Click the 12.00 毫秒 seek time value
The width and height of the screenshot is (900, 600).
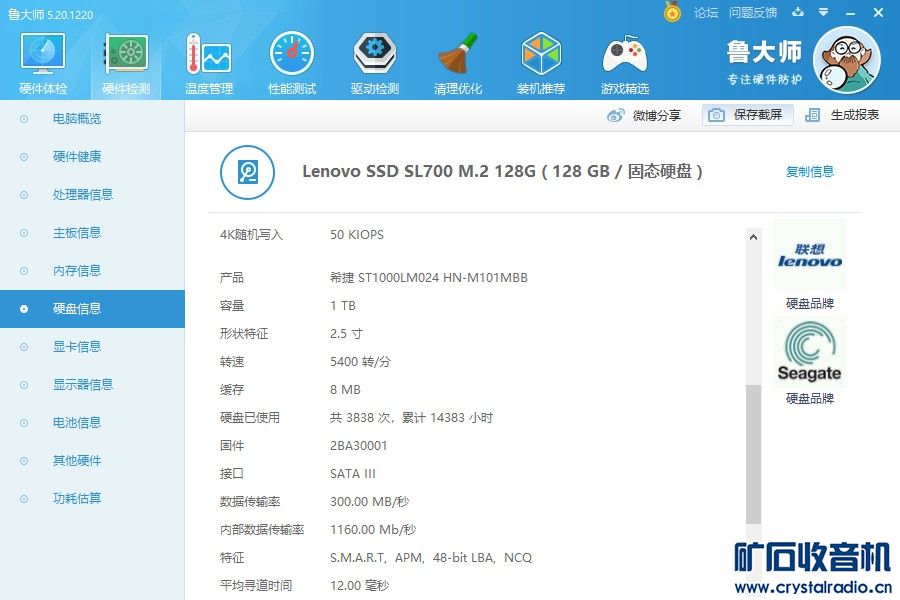[359, 586]
